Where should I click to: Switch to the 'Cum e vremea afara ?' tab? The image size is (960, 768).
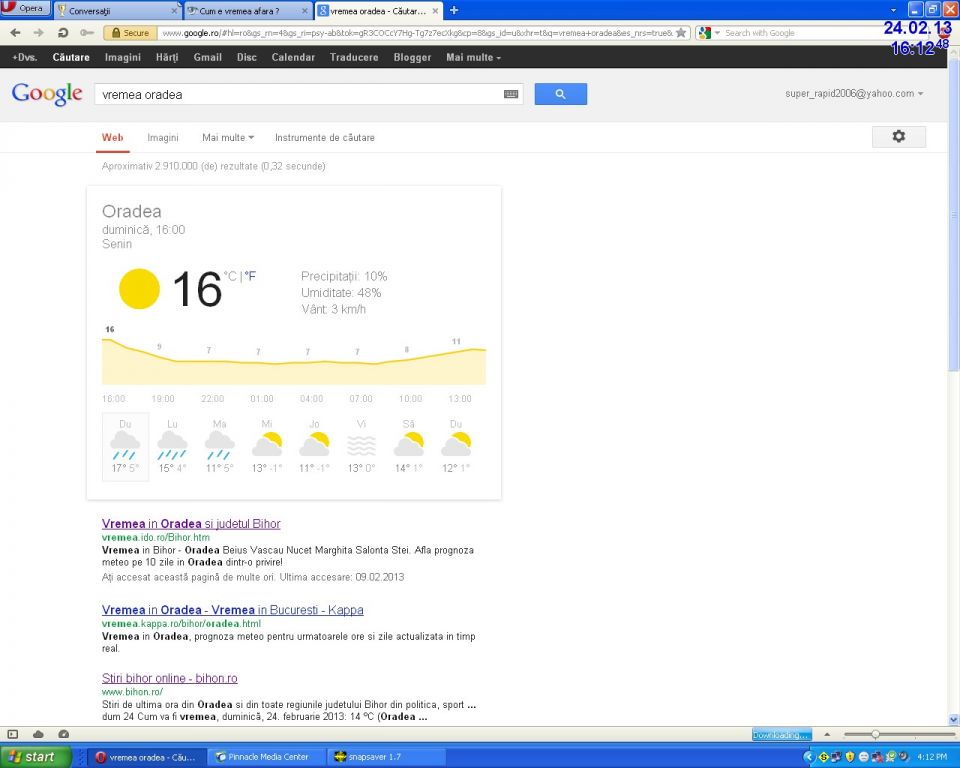coord(247,10)
